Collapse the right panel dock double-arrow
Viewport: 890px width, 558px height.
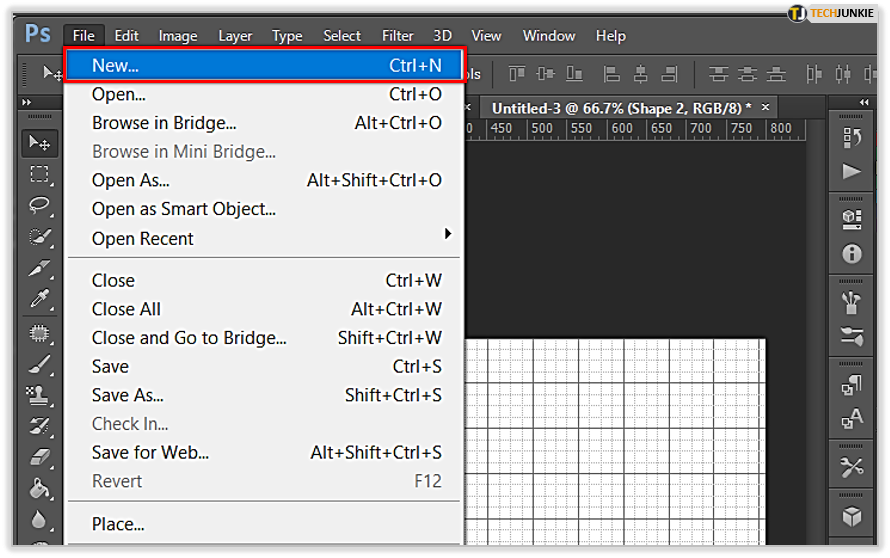click(x=864, y=102)
